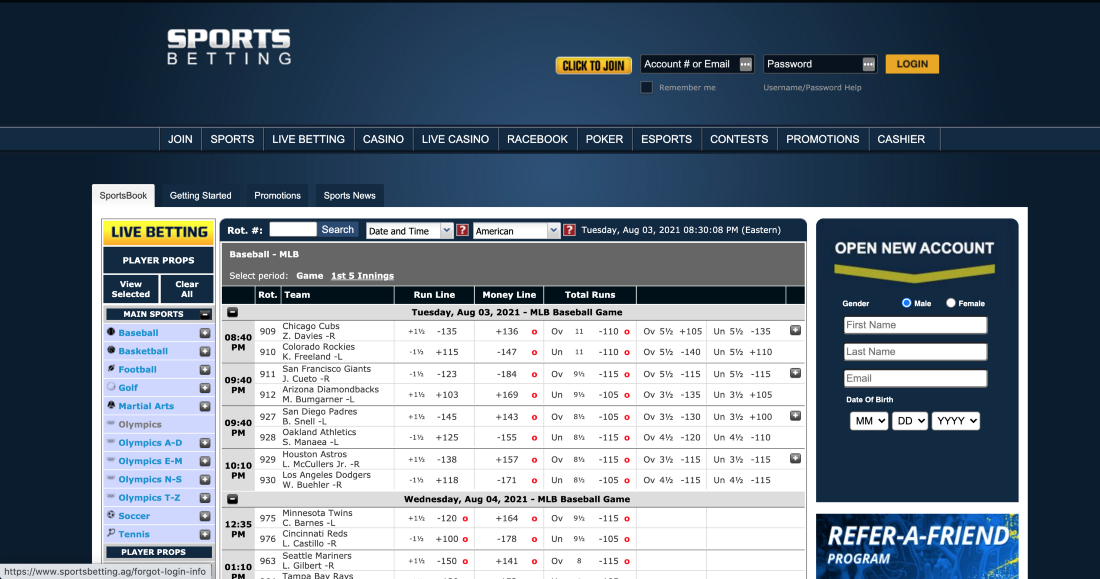Open the Date and Time sort dropdown

click(x=410, y=231)
